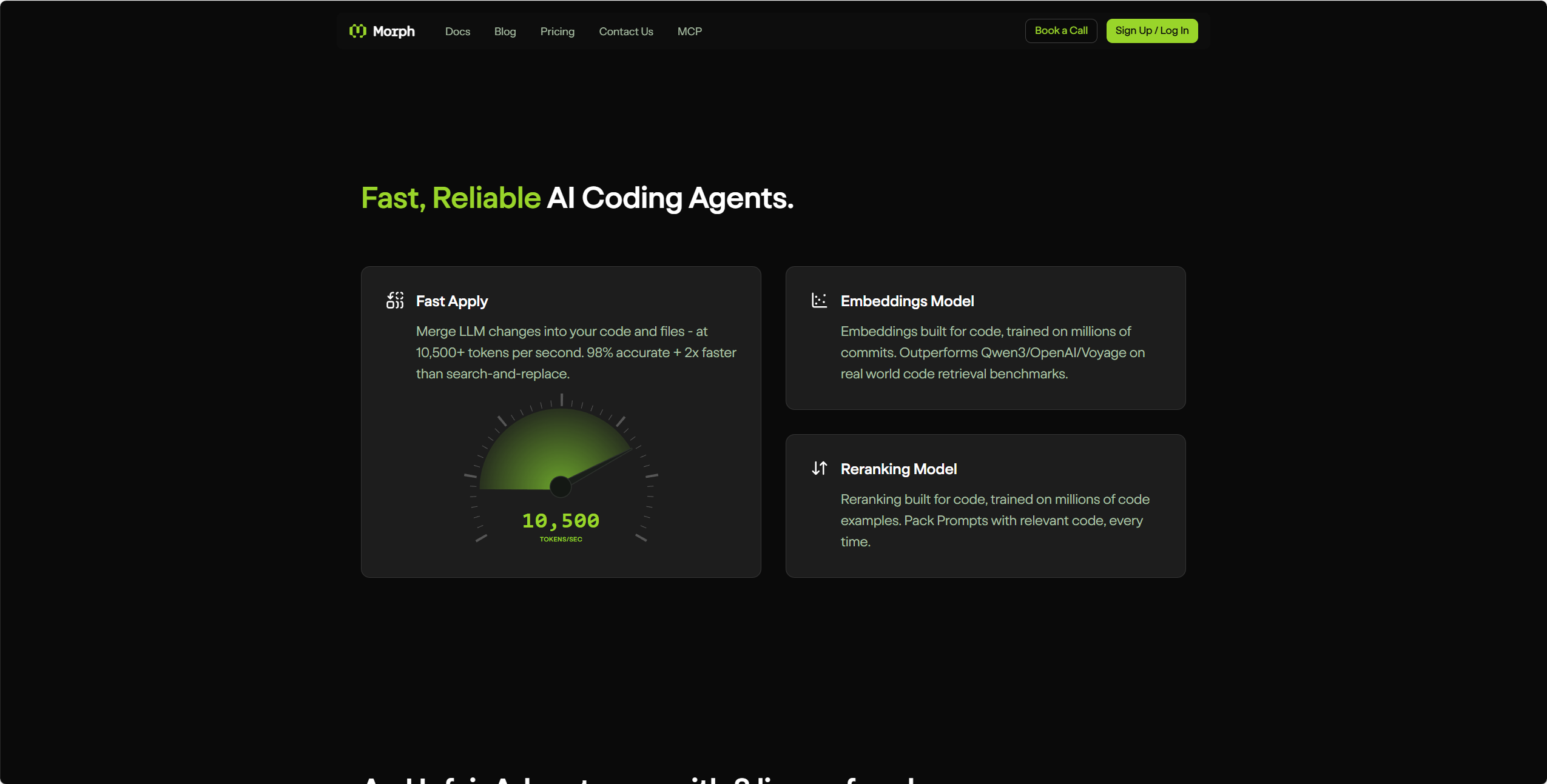Select Contact Us in navigation
1547x784 pixels.
(625, 32)
